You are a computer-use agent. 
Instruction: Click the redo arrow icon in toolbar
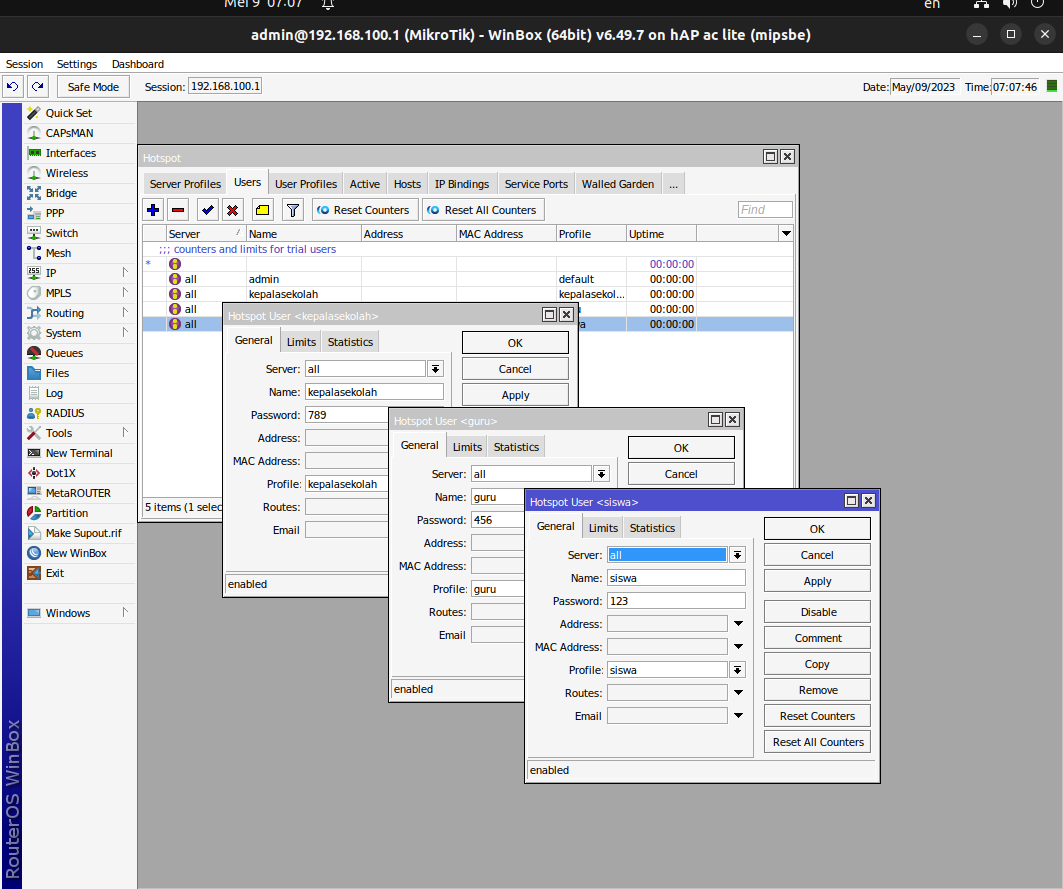tap(38, 86)
